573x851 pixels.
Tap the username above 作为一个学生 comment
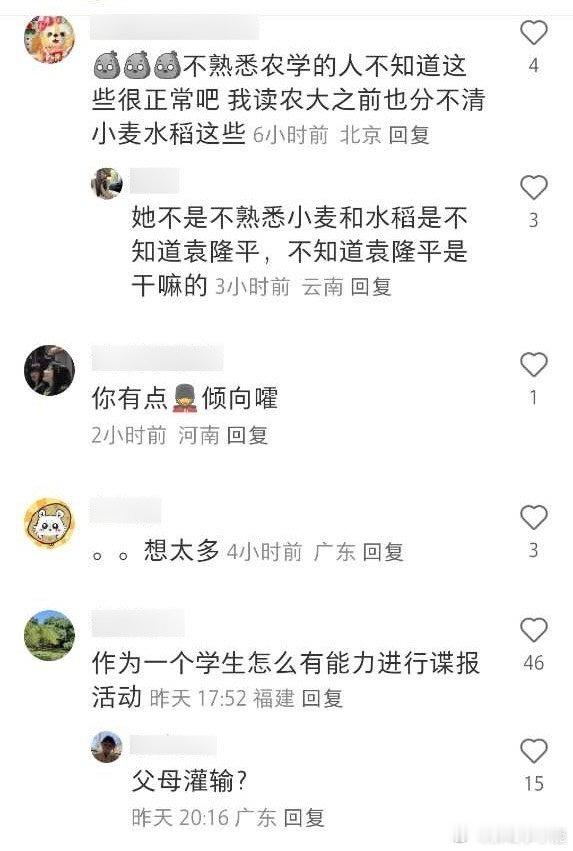pyautogui.click(x=138, y=623)
